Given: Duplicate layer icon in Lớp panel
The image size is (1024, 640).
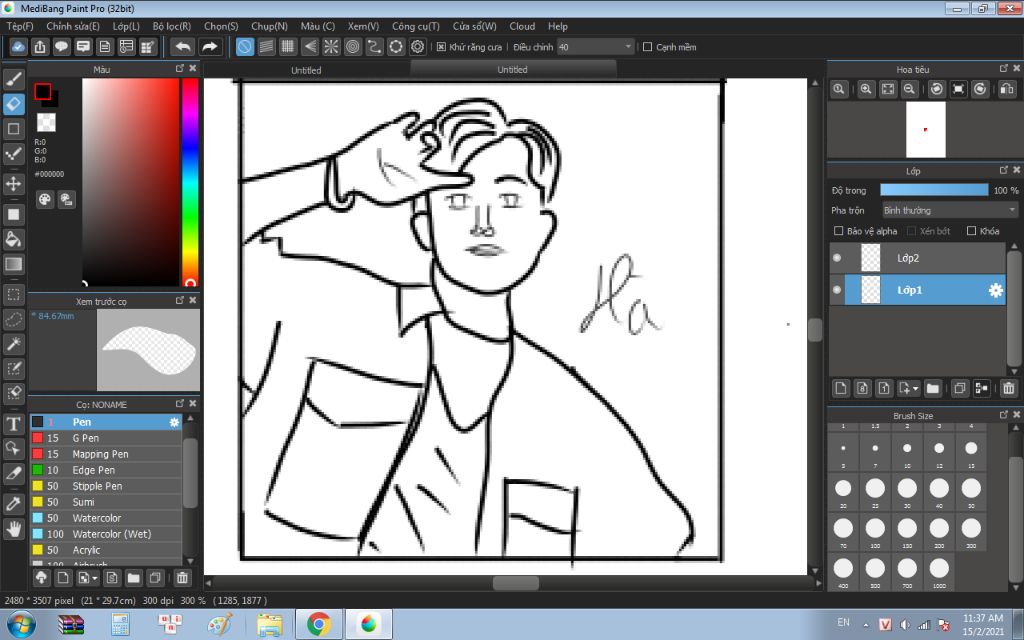Looking at the screenshot, I should point(959,389).
